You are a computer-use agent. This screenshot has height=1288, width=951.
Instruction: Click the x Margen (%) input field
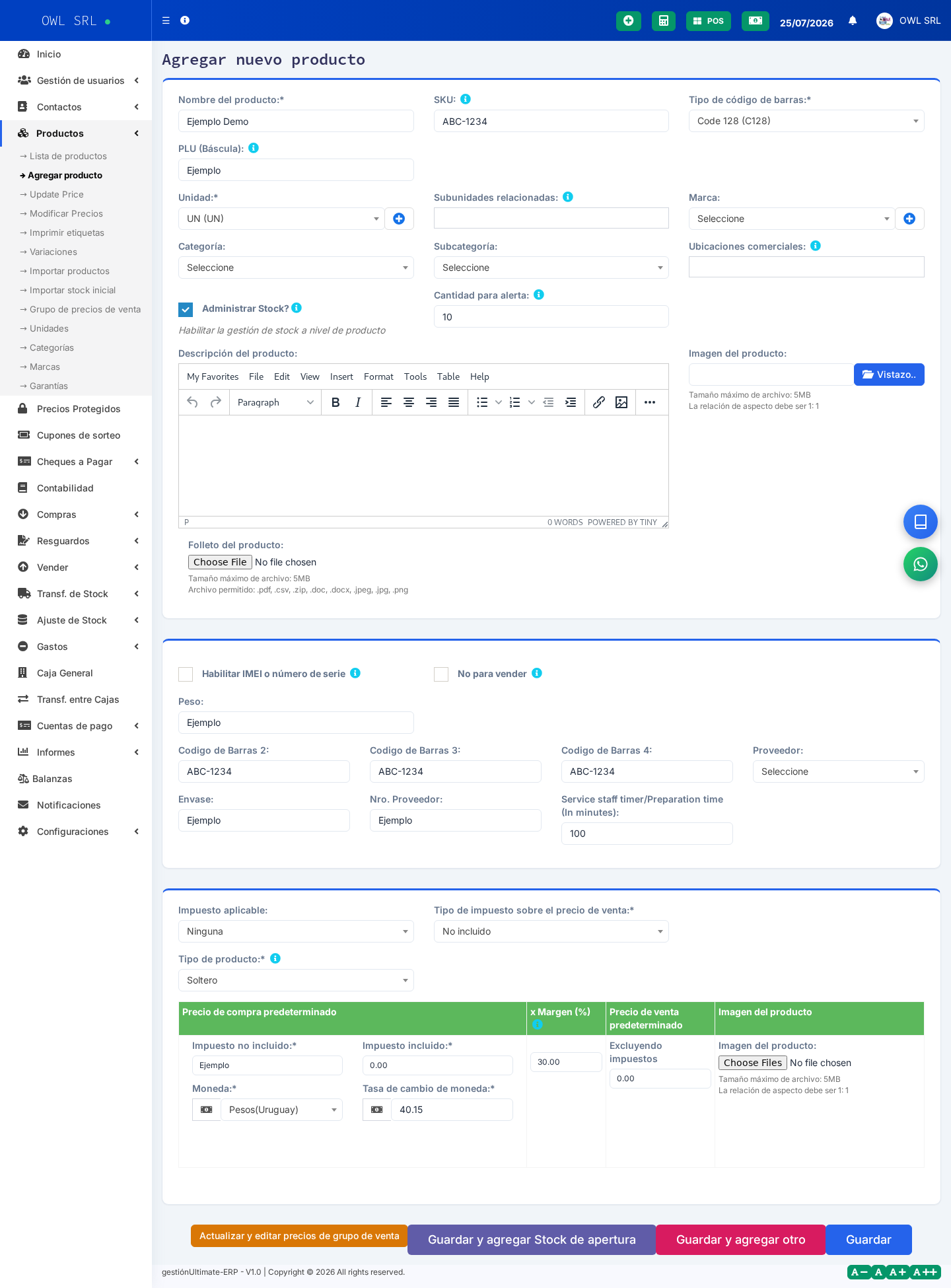tap(566, 1062)
